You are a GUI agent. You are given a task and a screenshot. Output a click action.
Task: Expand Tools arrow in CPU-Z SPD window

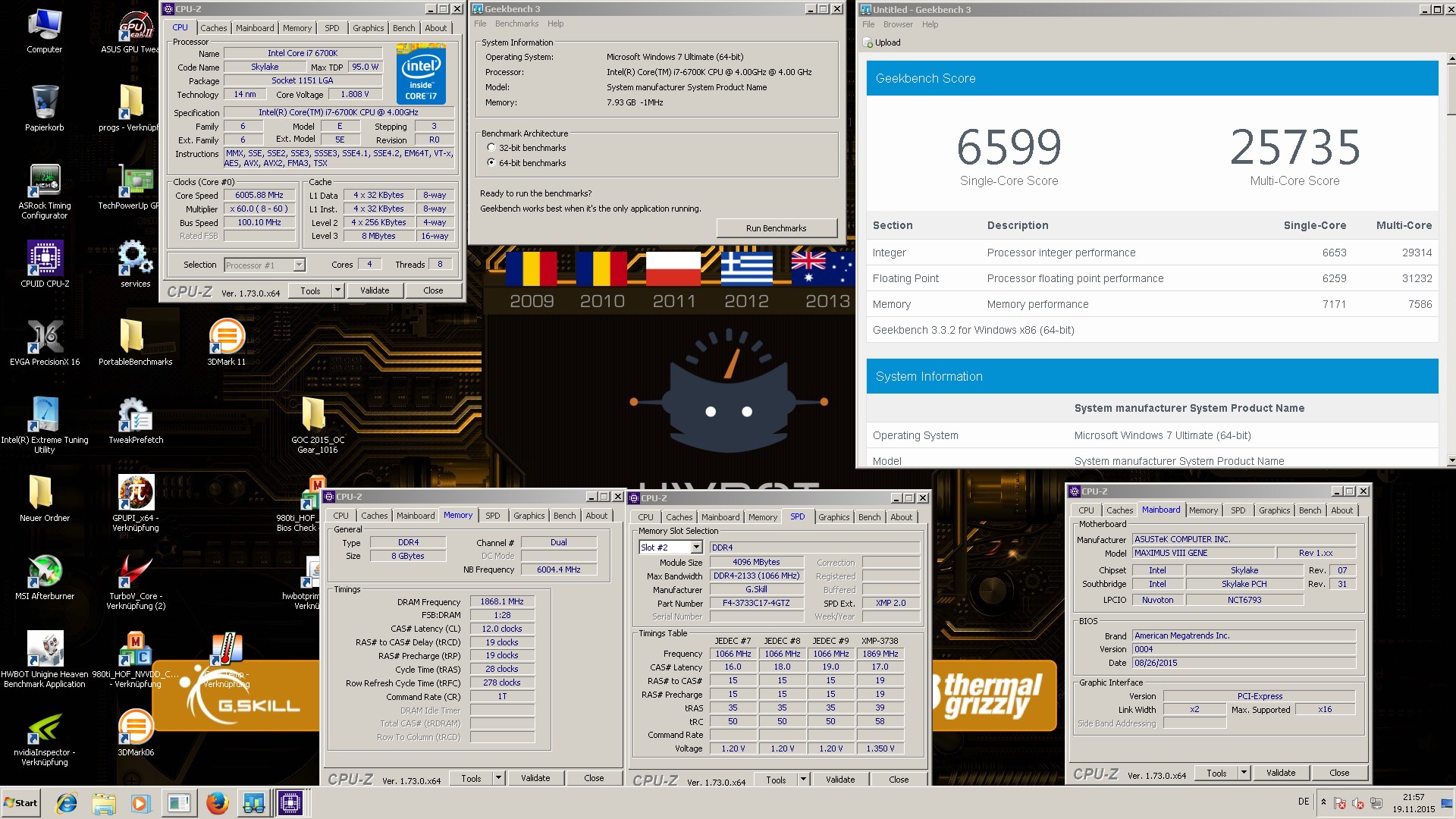click(x=803, y=780)
